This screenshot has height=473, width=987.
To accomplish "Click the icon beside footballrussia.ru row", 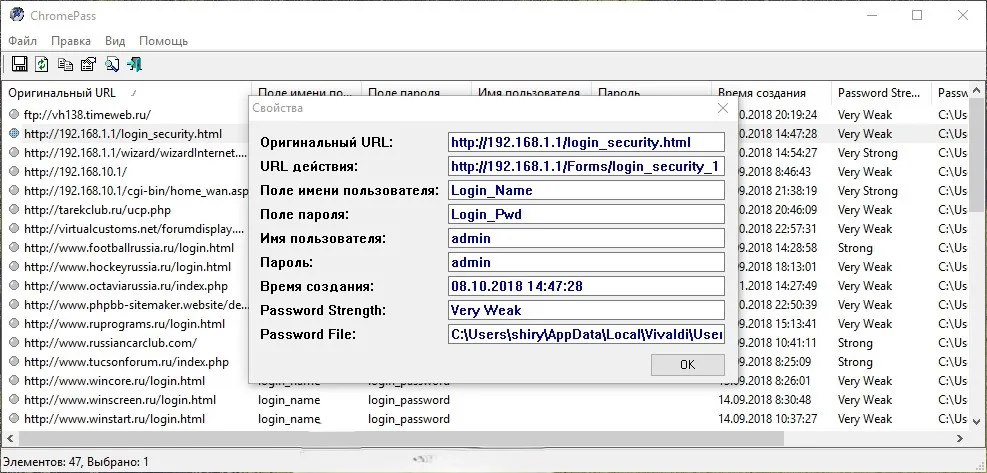I will (x=14, y=248).
